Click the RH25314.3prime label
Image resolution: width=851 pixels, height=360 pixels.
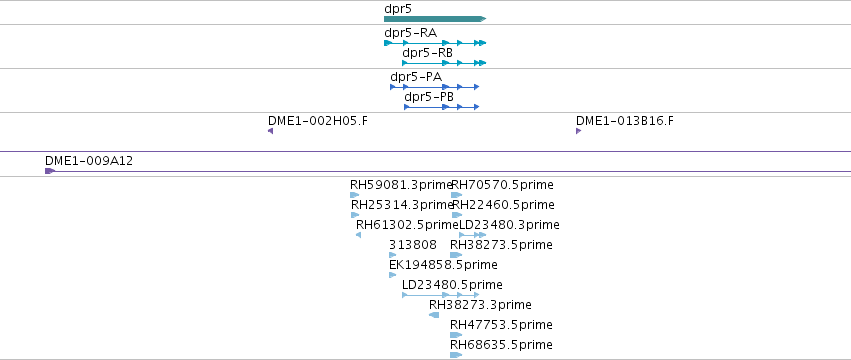pos(402,205)
